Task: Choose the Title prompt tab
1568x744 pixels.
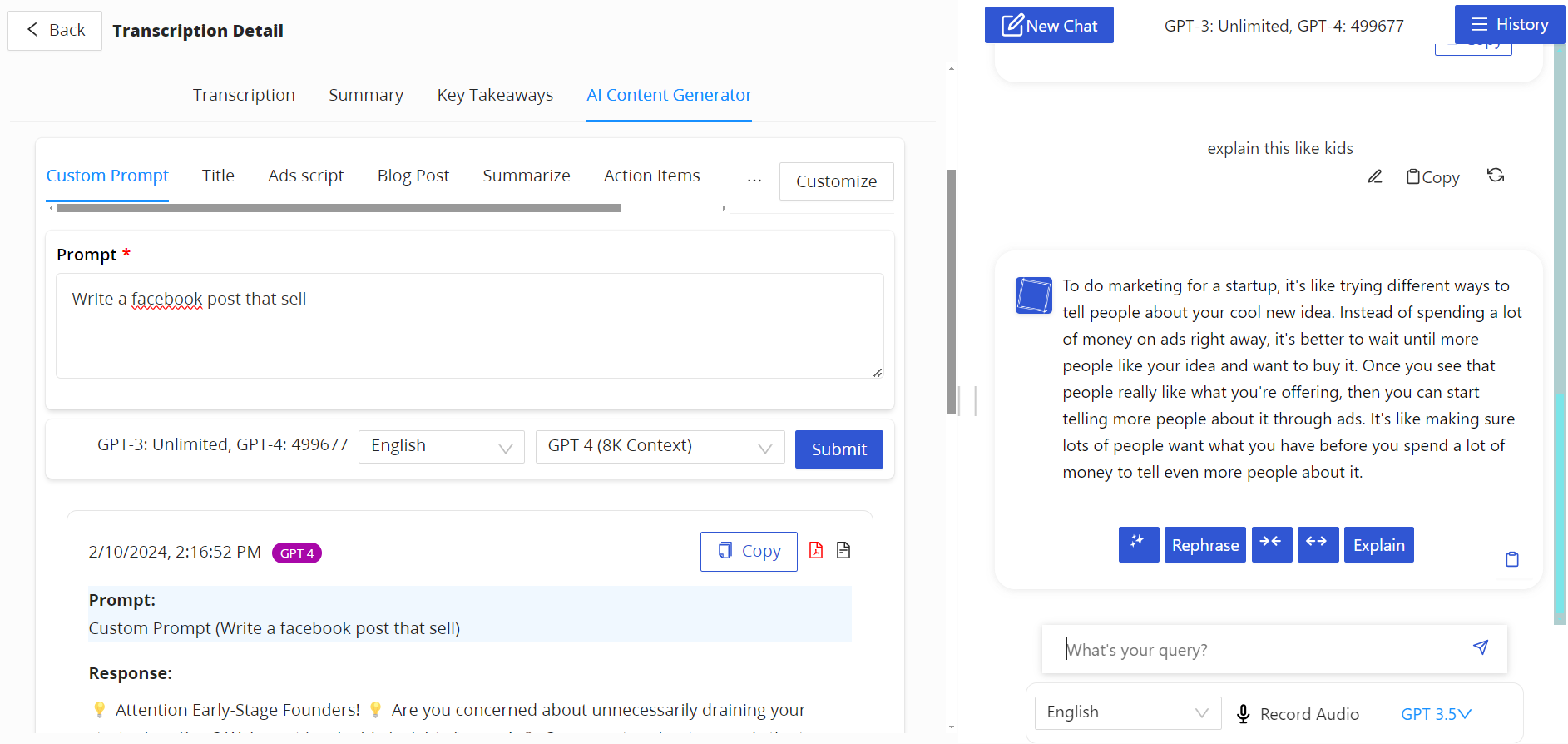Action: click(218, 176)
